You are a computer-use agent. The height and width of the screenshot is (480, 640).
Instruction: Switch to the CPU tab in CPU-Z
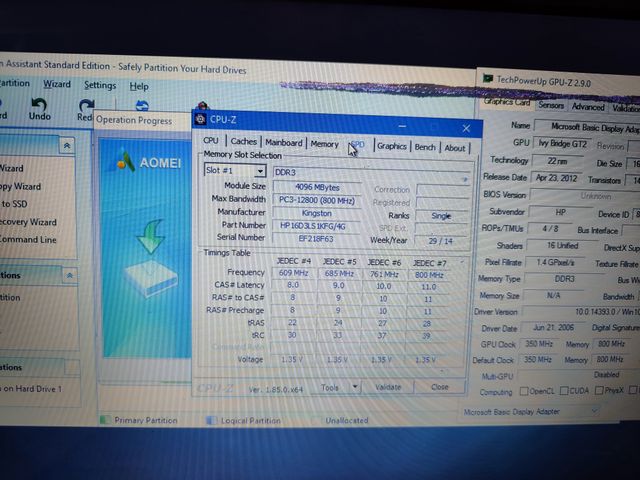[x=211, y=140]
